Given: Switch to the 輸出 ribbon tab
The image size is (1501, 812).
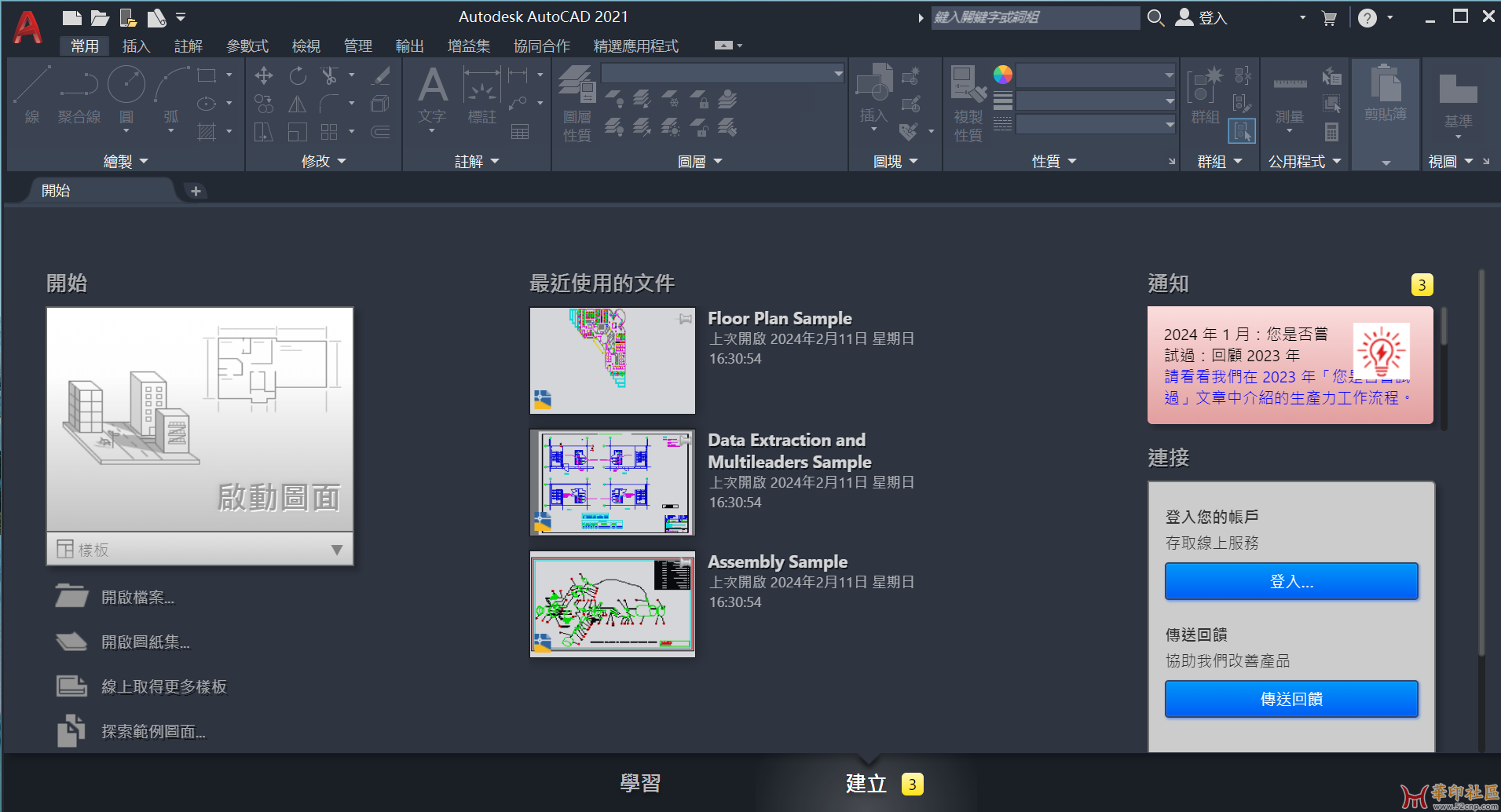Looking at the screenshot, I should coord(410,46).
